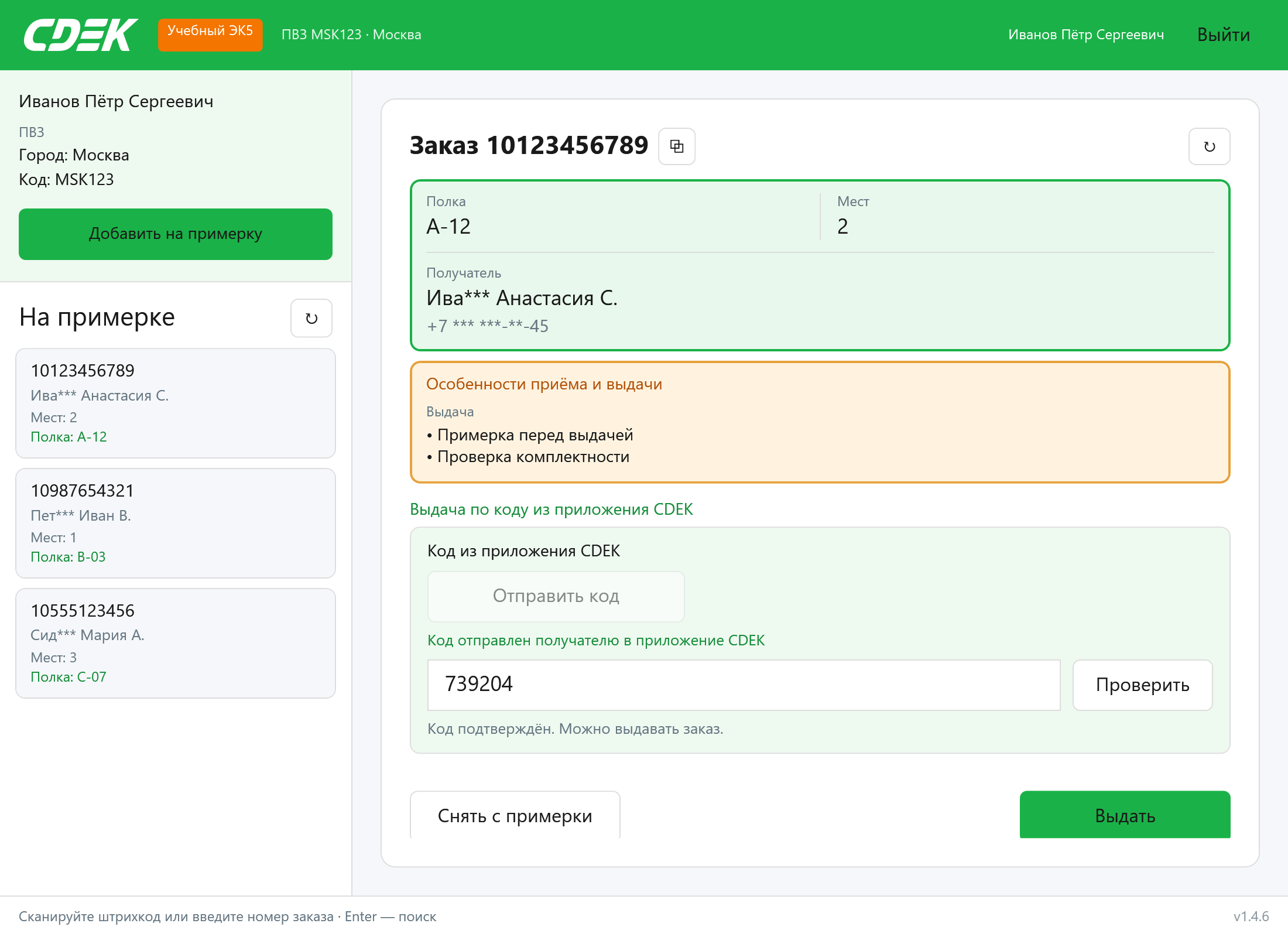This screenshot has height=937, width=1288.
Task: Issue the order with «Выдать»
Action: pyautogui.click(x=1125, y=815)
